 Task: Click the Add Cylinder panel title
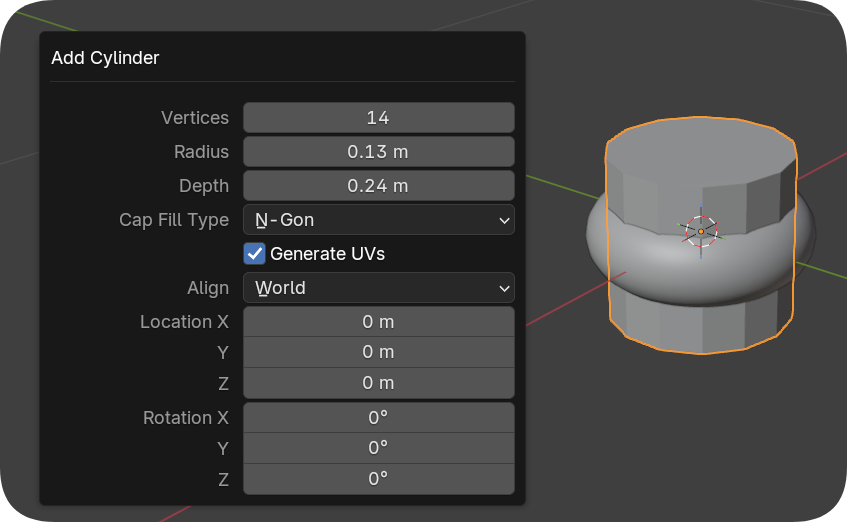[105, 58]
